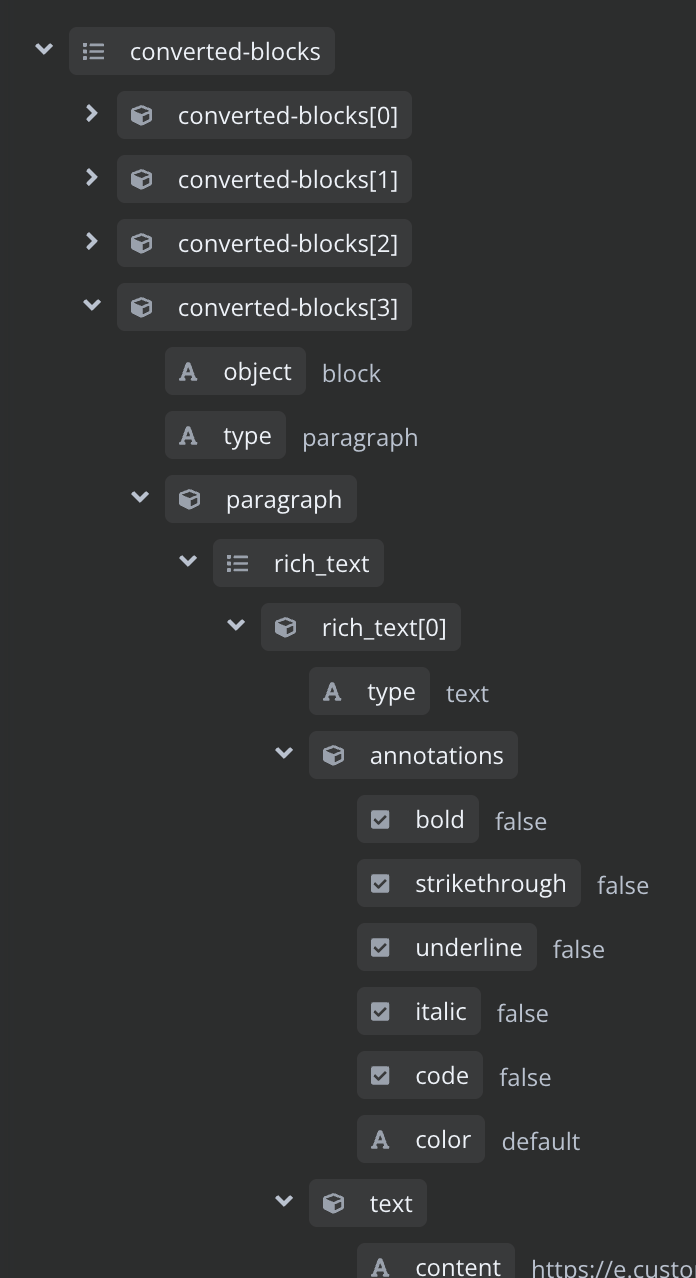Select the underline property pill

pyautogui.click(x=447, y=948)
